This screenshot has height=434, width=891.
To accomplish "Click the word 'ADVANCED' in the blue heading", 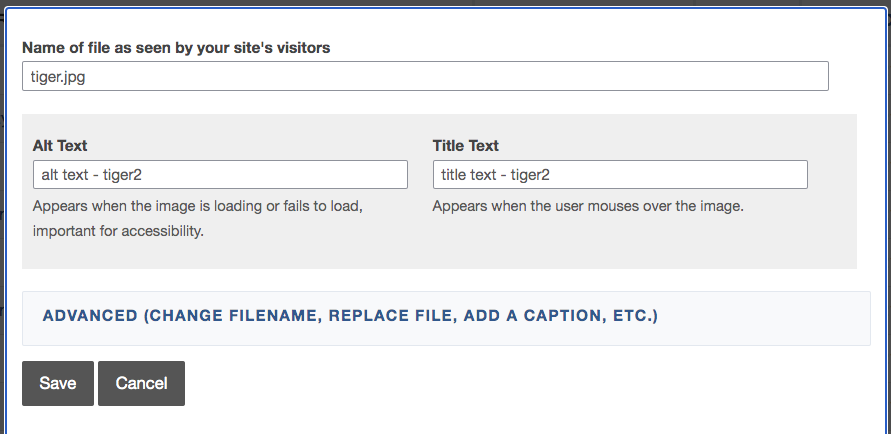I will [90, 316].
